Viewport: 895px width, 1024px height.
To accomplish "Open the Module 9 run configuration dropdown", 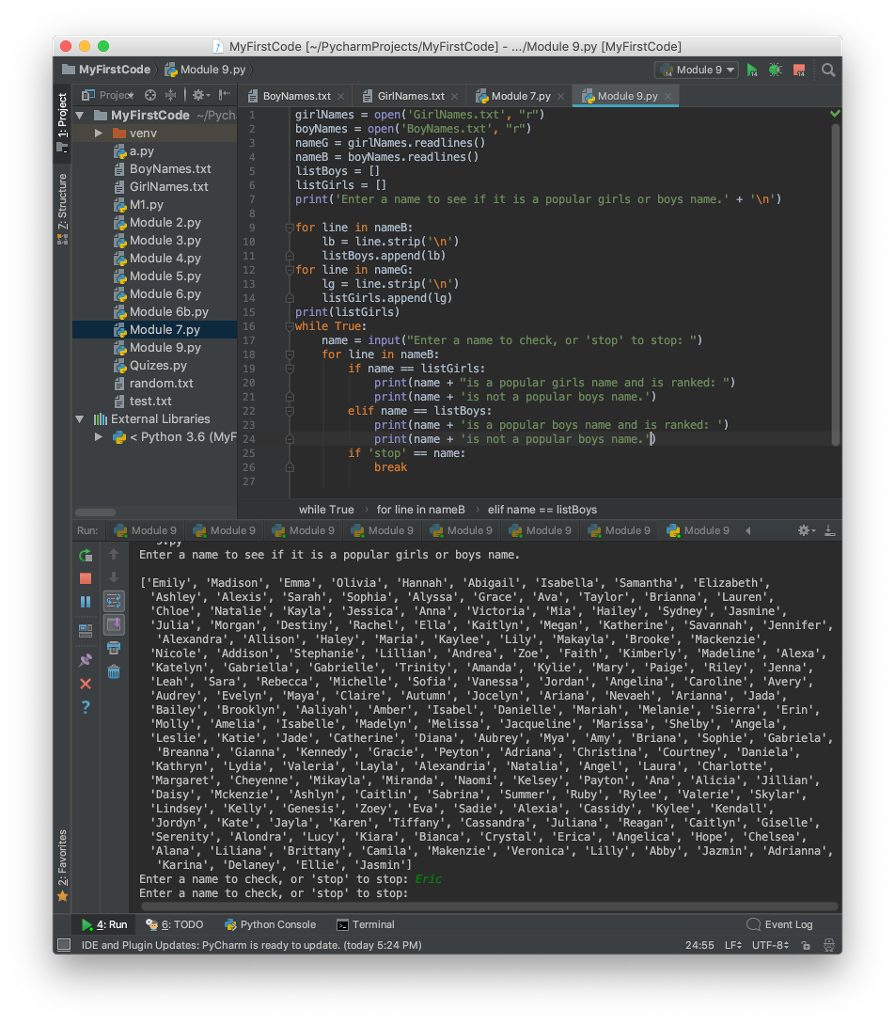I will pyautogui.click(x=698, y=70).
